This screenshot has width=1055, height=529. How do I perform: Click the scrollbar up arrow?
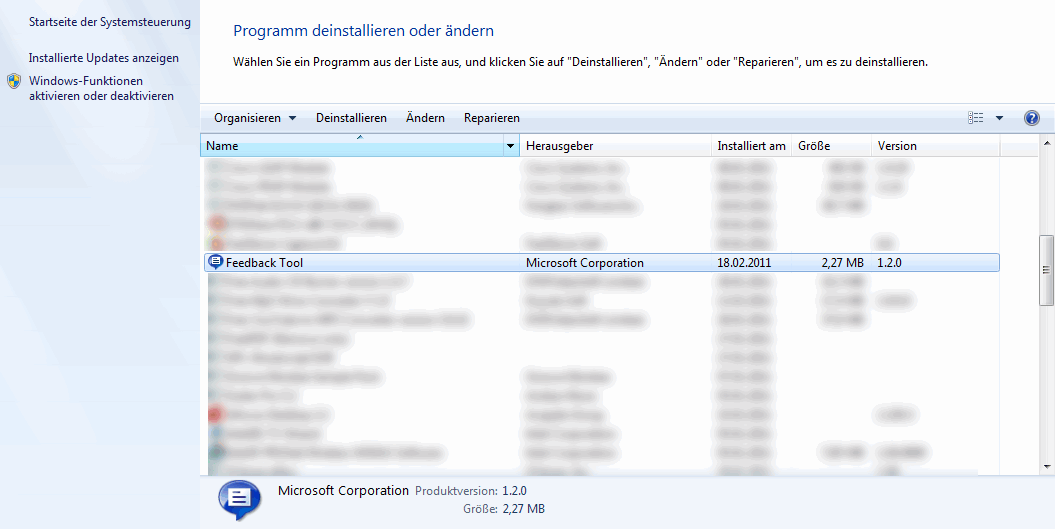pyautogui.click(x=1046, y=143)
